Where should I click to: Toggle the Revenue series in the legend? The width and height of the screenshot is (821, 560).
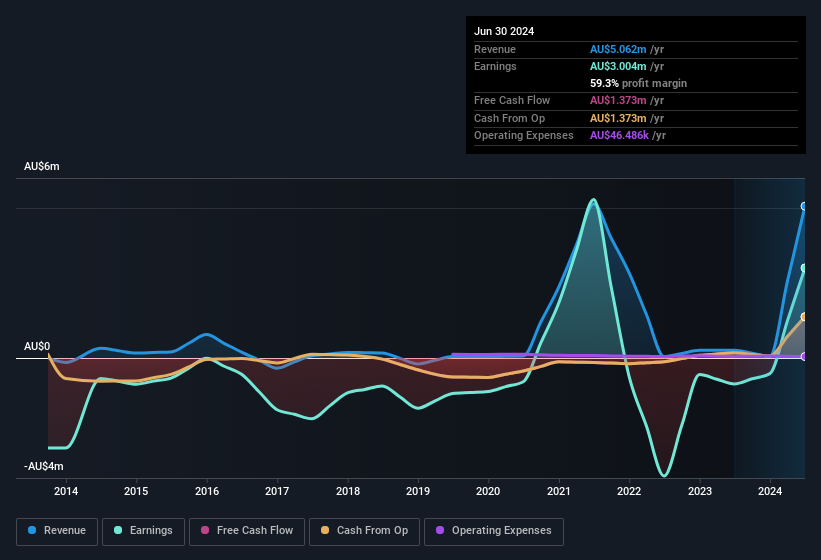click(x=58, y=530)
